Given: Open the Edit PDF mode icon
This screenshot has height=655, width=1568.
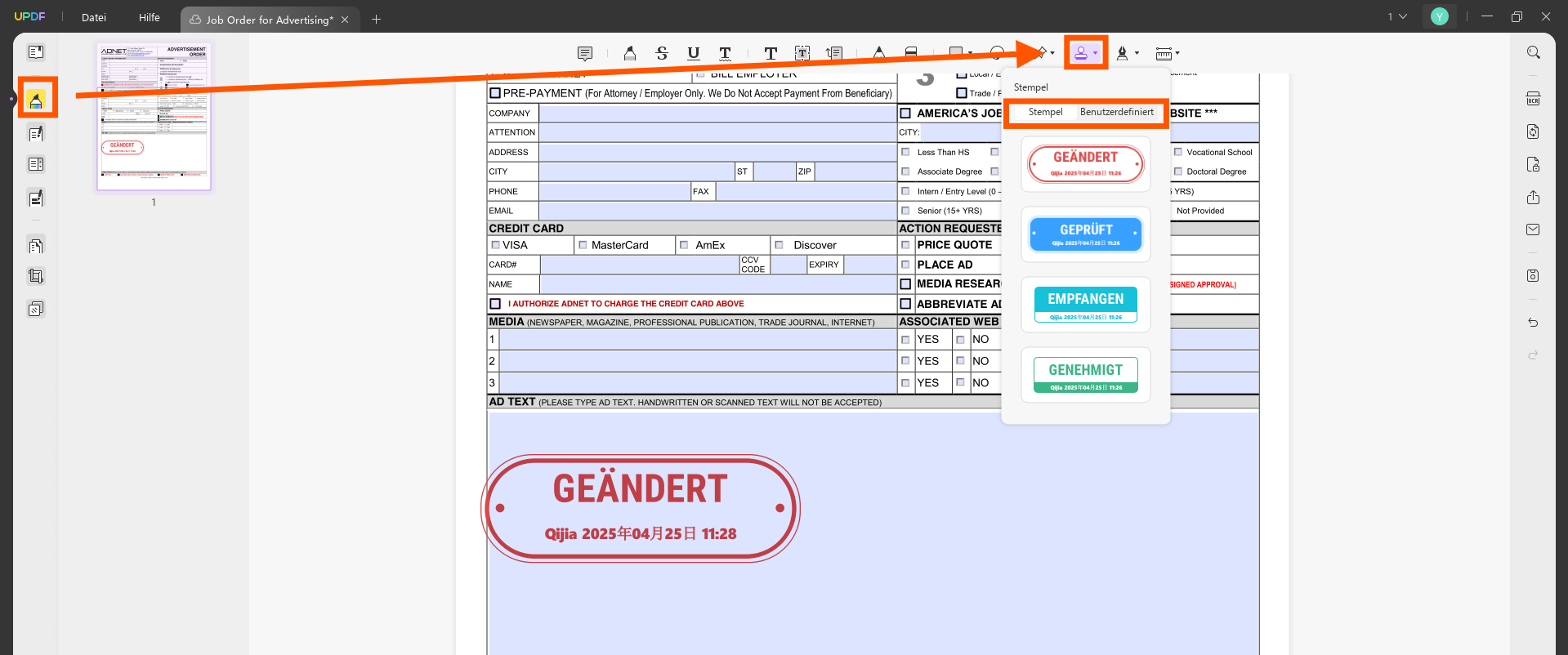Looking at the screenshot, I should point(36,133).
